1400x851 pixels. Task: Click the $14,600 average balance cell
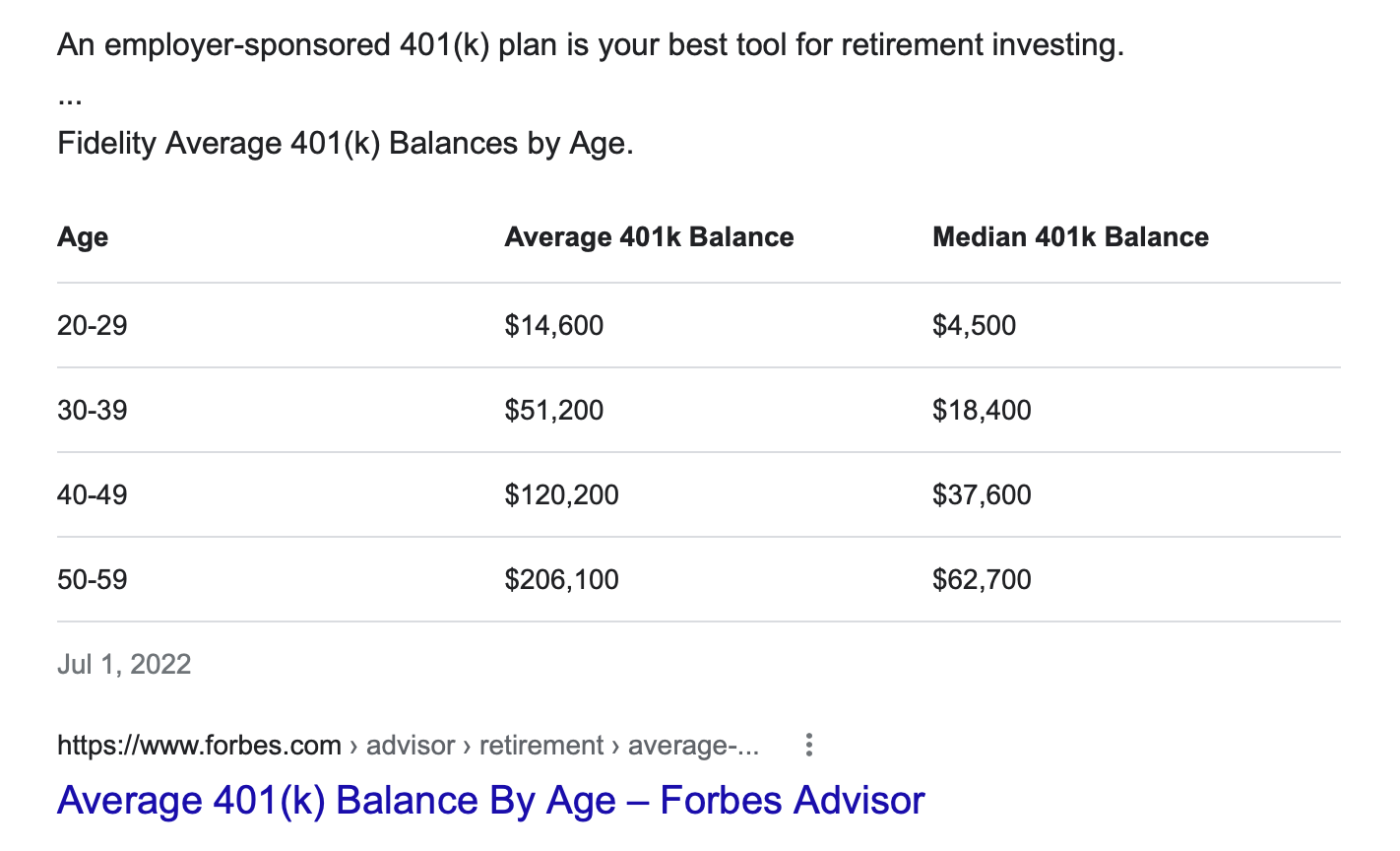(x=554, y=326)
